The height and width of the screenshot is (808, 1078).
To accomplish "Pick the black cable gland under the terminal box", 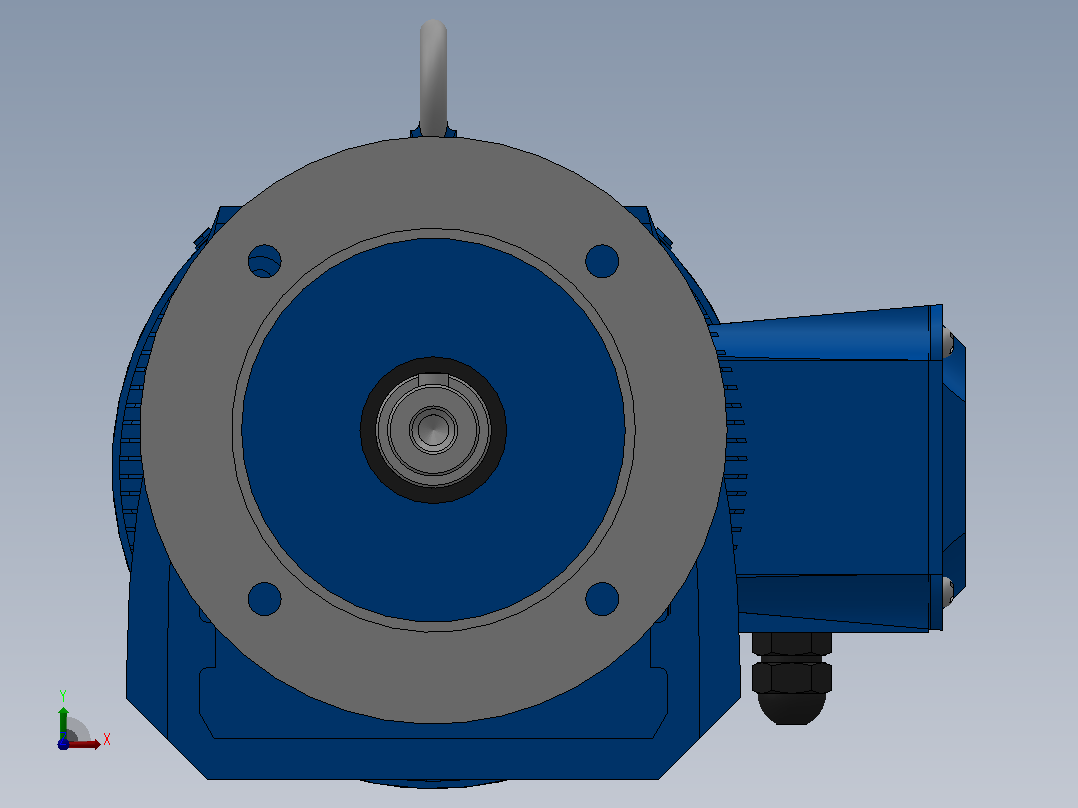I will coord(791,678).
